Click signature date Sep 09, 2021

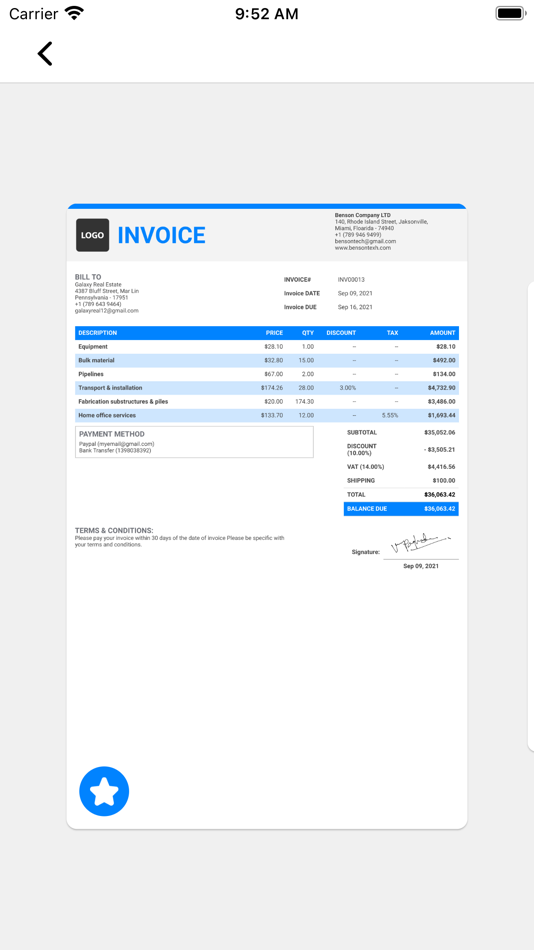point(421,566)
